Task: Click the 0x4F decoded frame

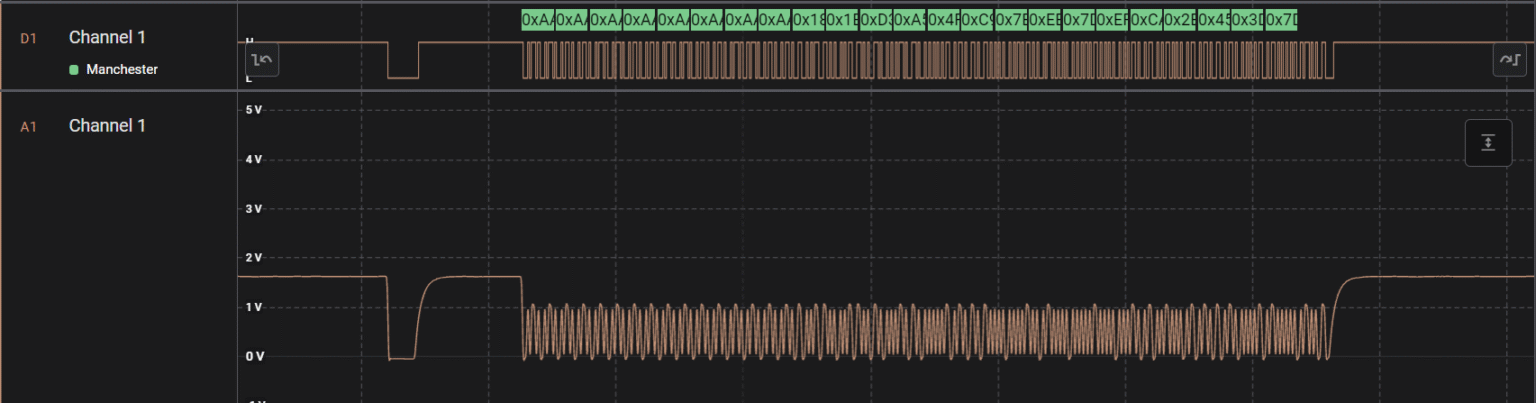Action: pyautogui.click(x=943, y=20)
